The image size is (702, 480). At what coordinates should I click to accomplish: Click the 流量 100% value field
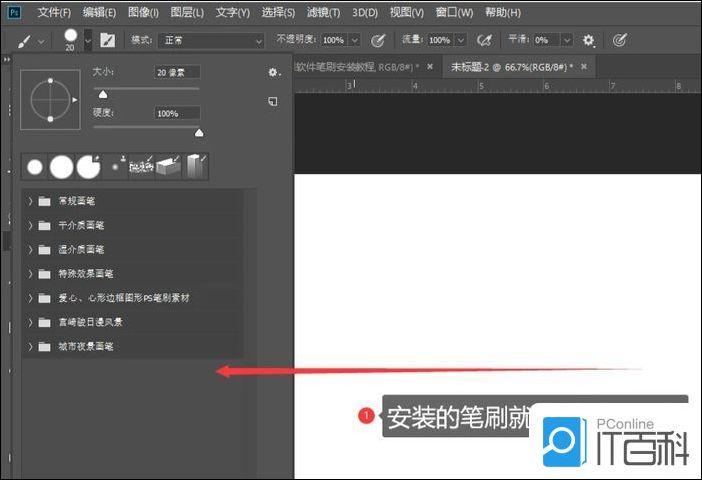point(440,40)
